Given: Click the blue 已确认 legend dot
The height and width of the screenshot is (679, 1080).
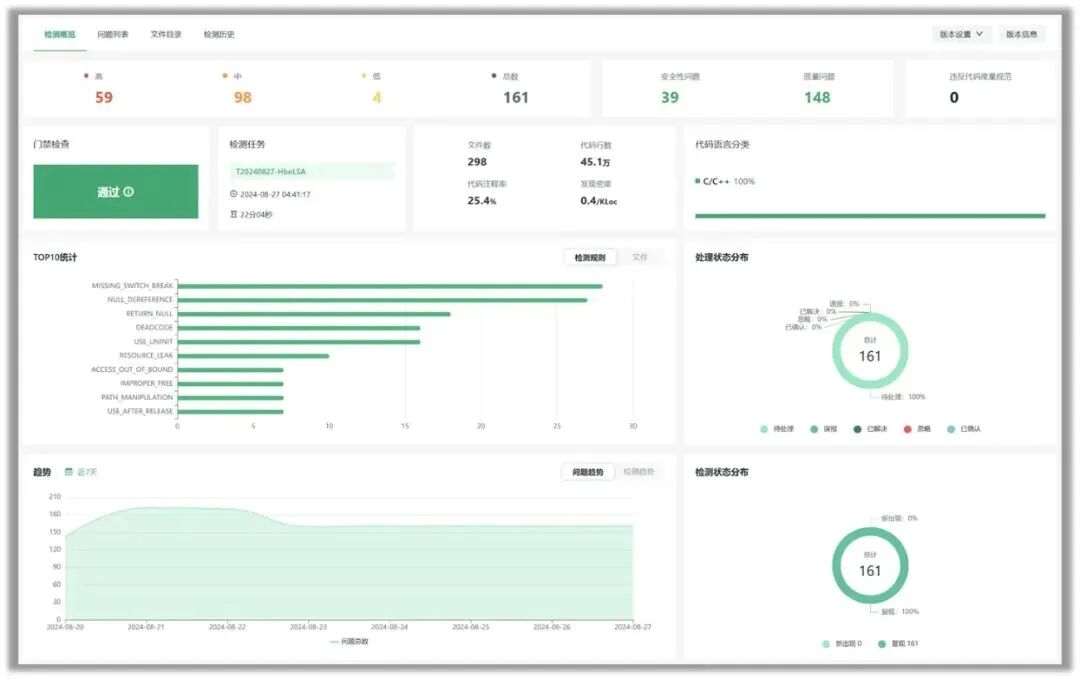Looking at the screenshot, I should click(x=951, y=429).
